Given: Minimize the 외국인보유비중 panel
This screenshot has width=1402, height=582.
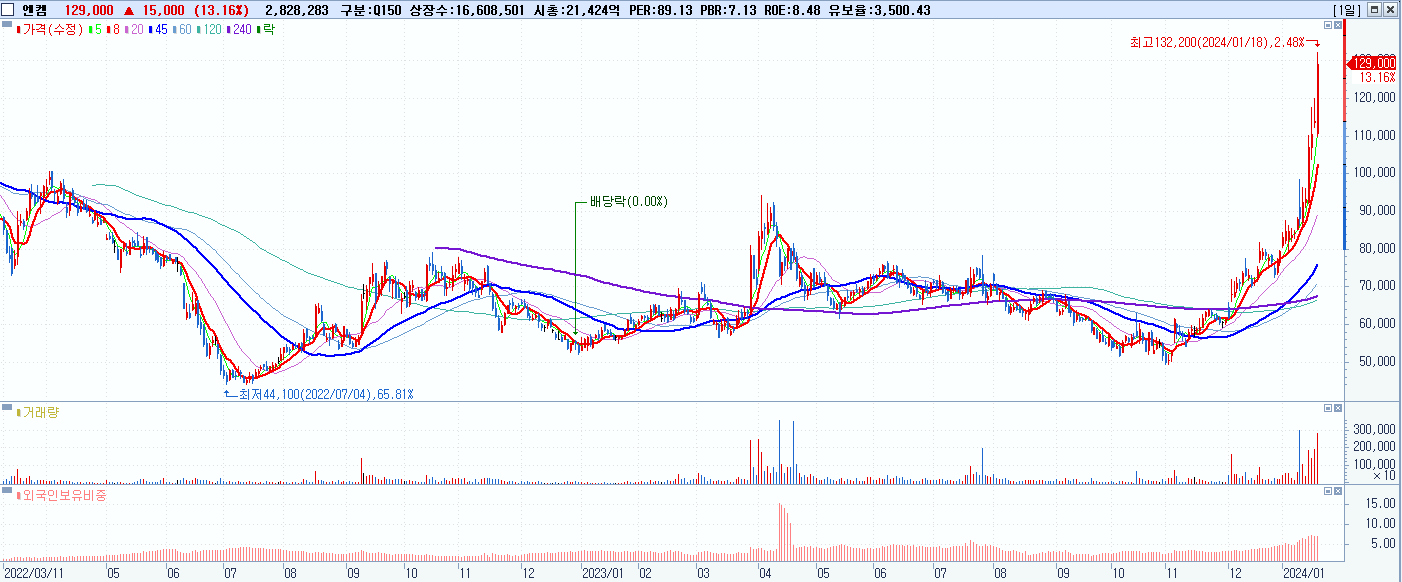Looking at the screenshot, I should pos(1328,492).
